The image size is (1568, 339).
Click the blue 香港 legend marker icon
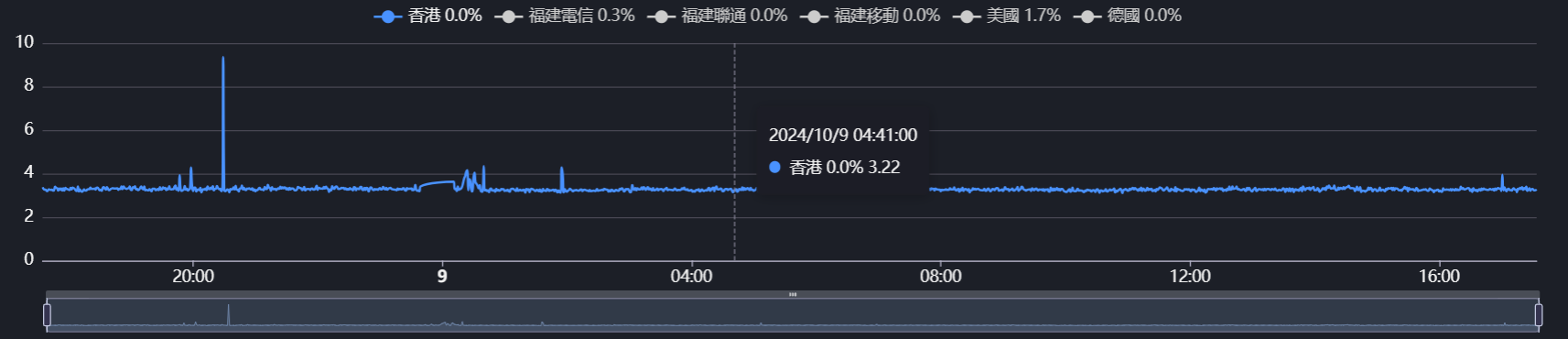(x=388, y=16)
